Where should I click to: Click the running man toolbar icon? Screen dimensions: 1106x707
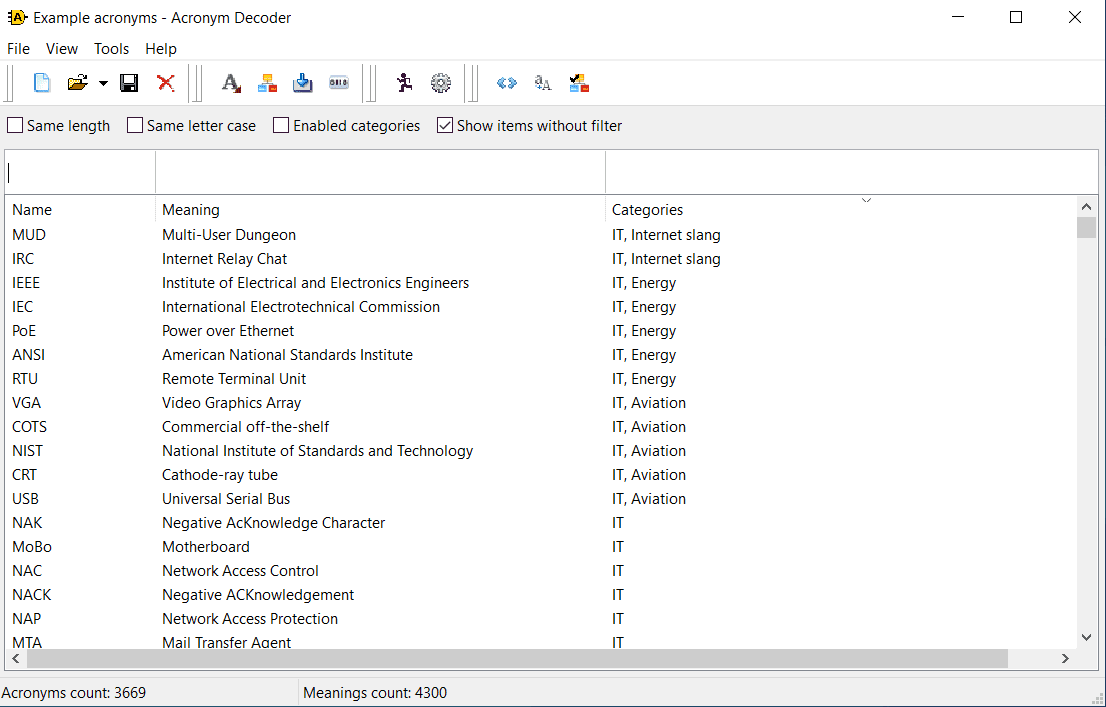click(x=404, y=83)
